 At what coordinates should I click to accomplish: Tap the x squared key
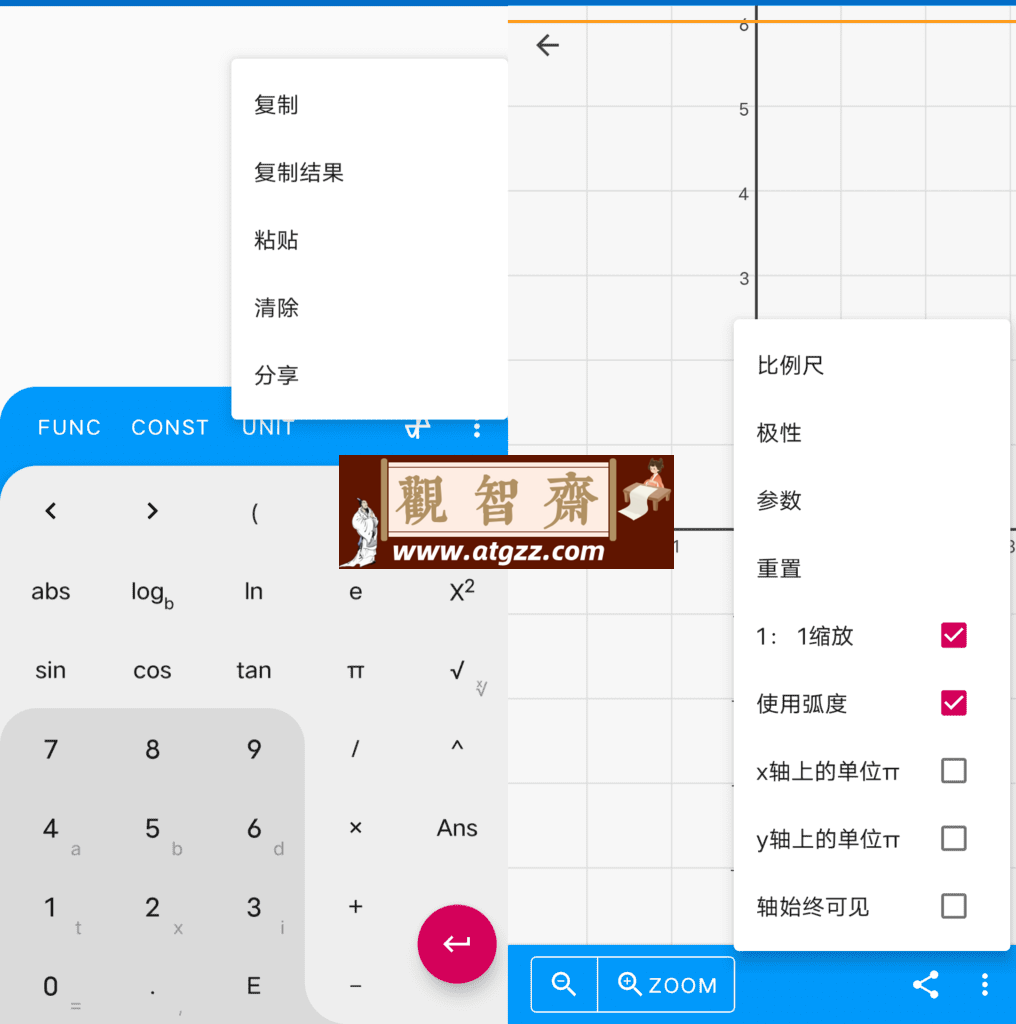[x=462, y=591]
